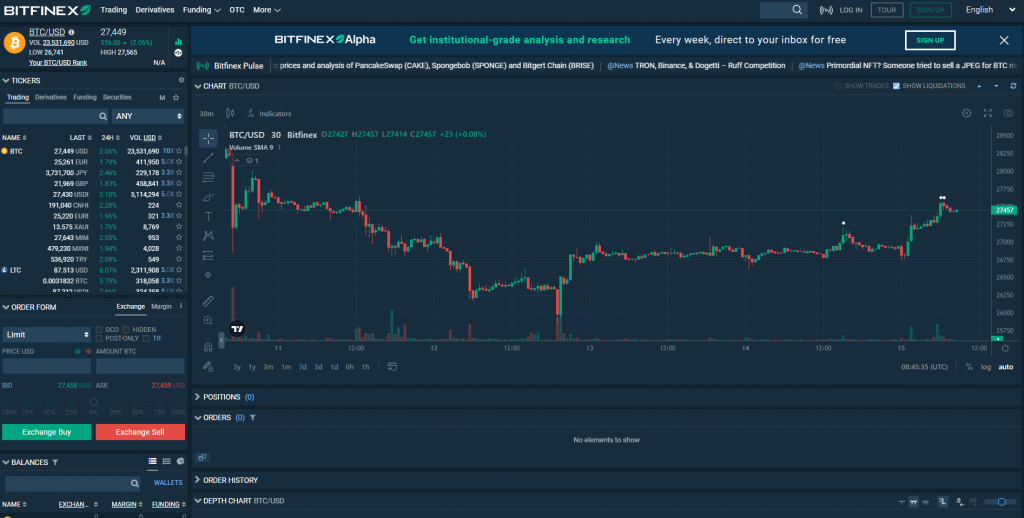The width and height of the screenshot is (1024, 518).
Task: Click the Sign Up banner button
Action: [x=930, y=40]
